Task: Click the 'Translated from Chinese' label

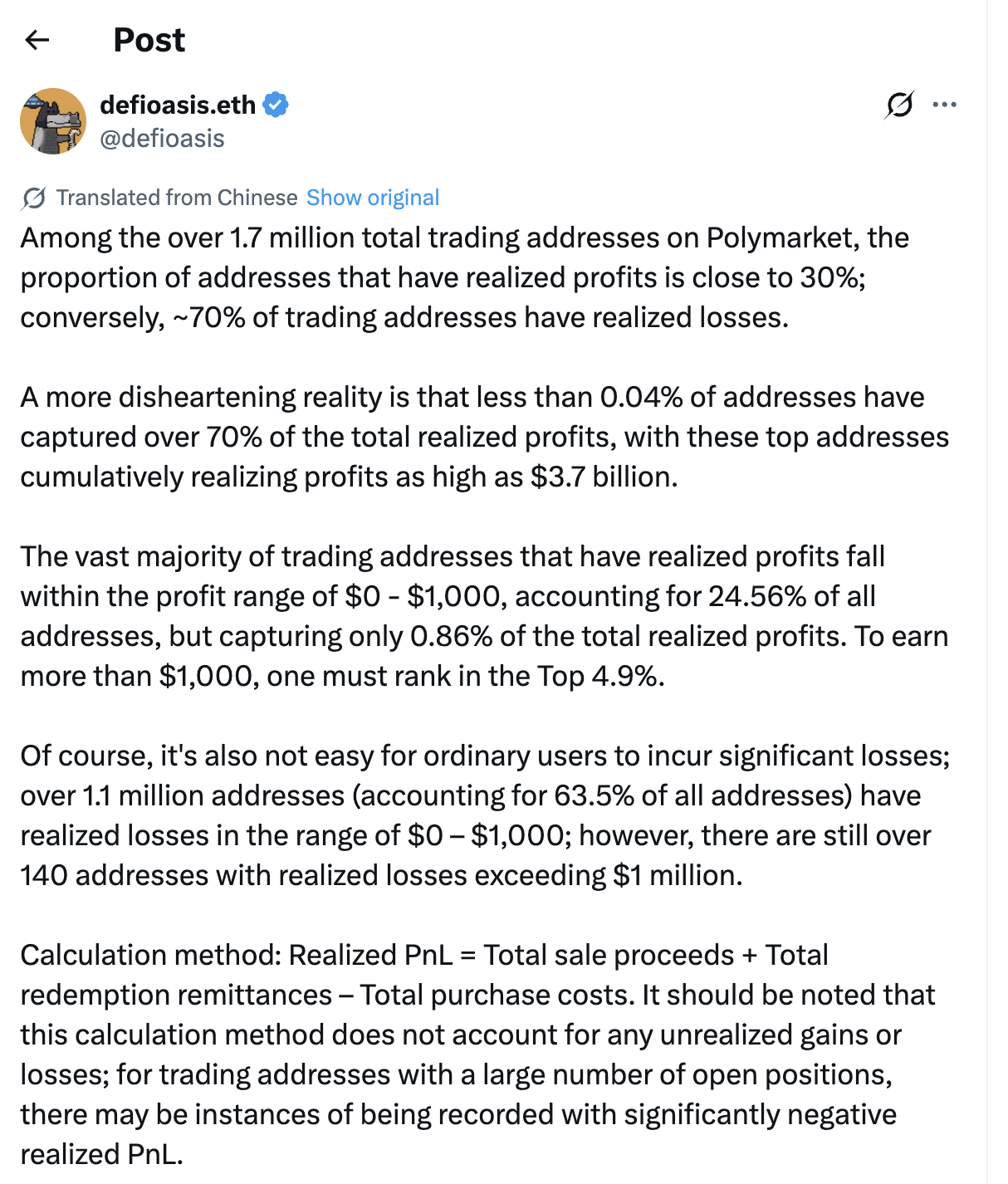Action: pyautogui.click(x=177, y=198)
